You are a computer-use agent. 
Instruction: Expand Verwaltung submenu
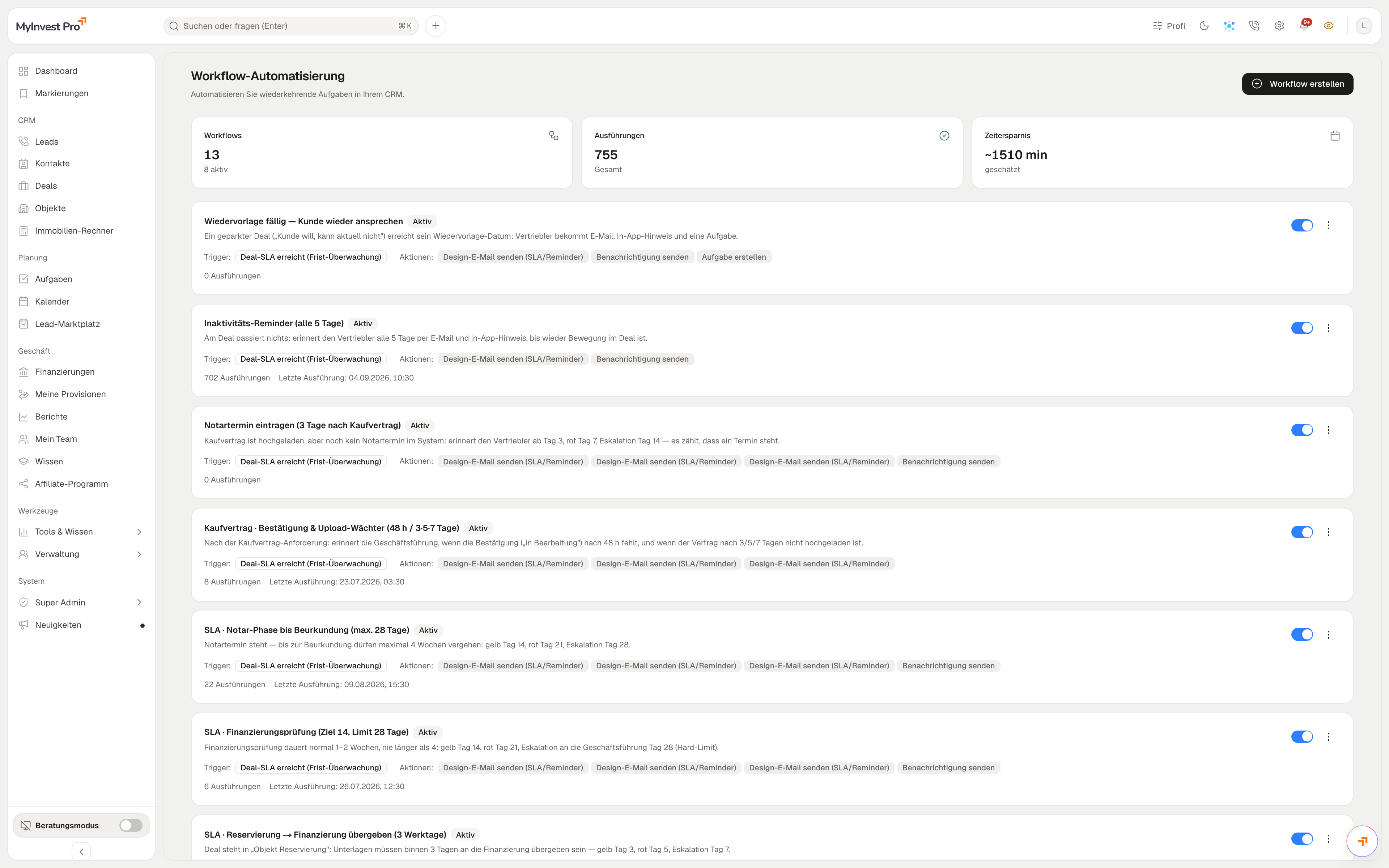click(81, 554)
